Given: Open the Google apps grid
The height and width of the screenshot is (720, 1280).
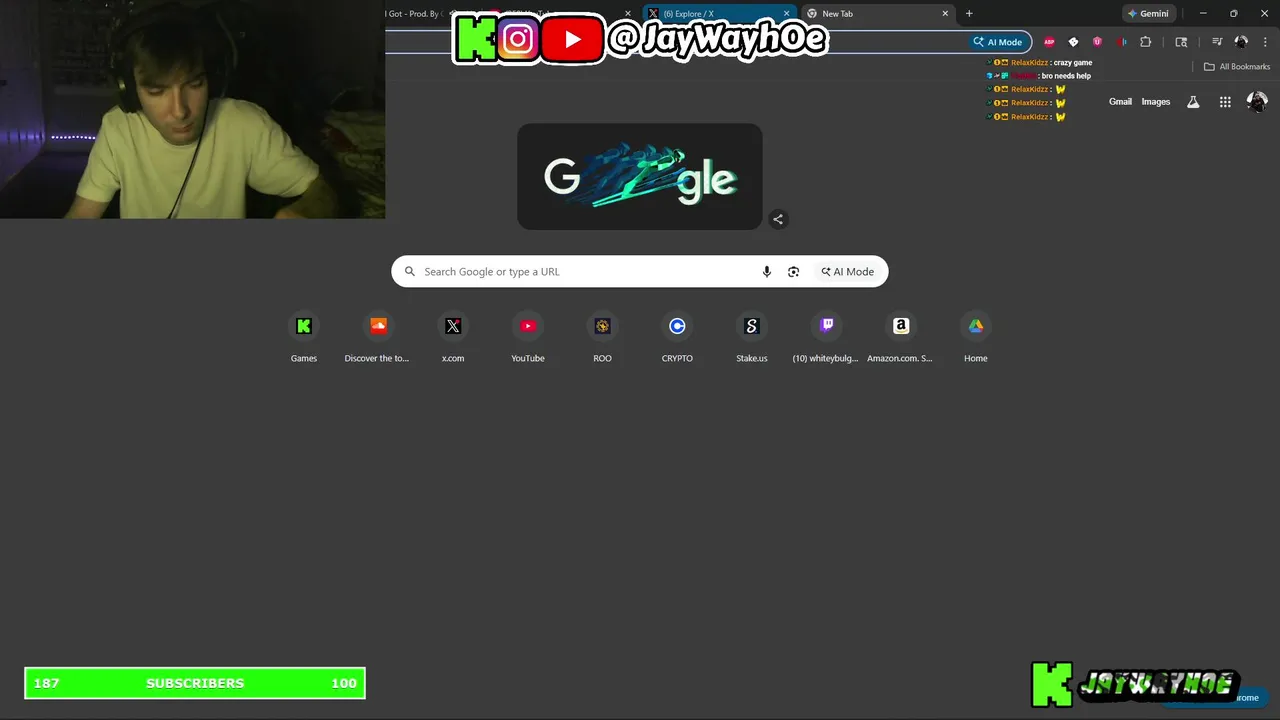Looking at the screenshot, I should click(1225, 102).
